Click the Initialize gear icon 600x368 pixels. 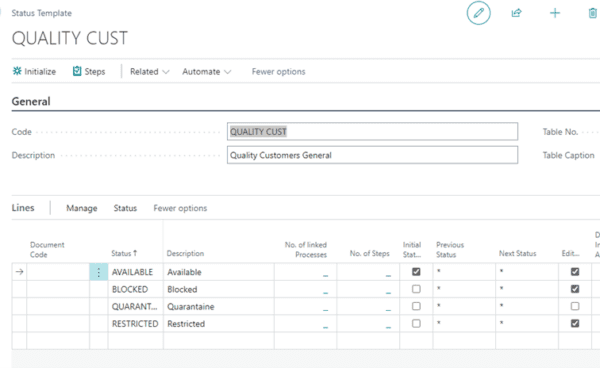coord(17,71)
